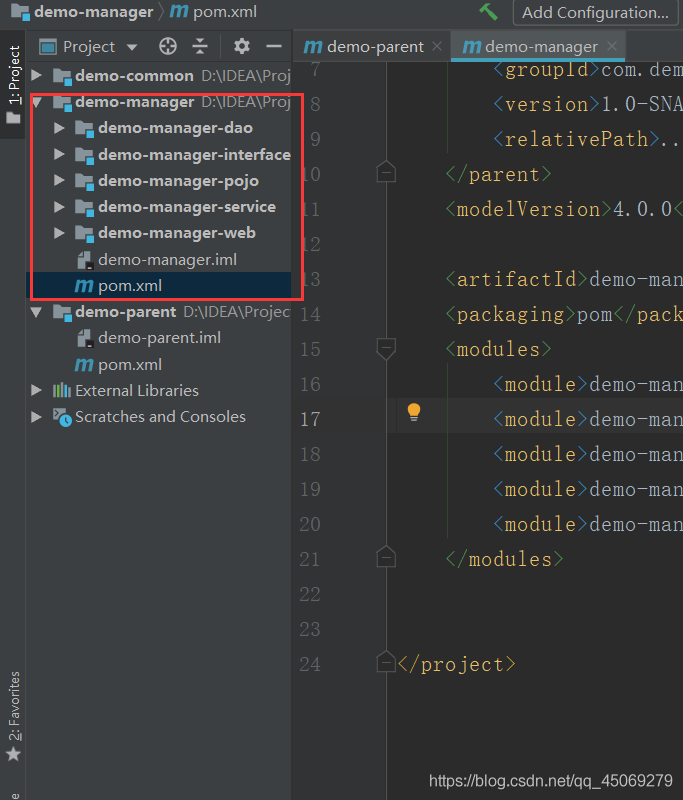Select the demo-manager-web module
This screenshot has height=800, width=683.
click(x=176, y=233)
